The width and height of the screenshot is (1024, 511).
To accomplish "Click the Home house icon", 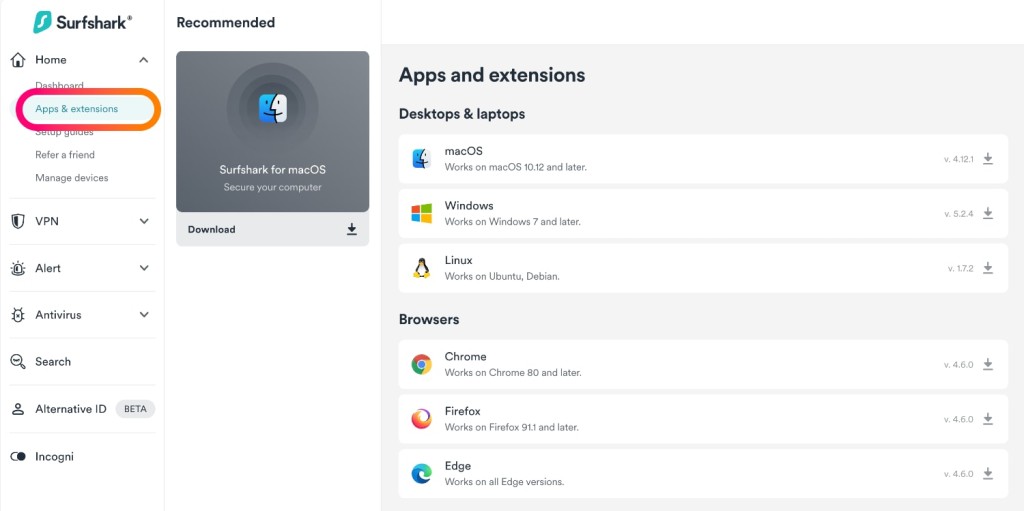I will coord(18,59).
